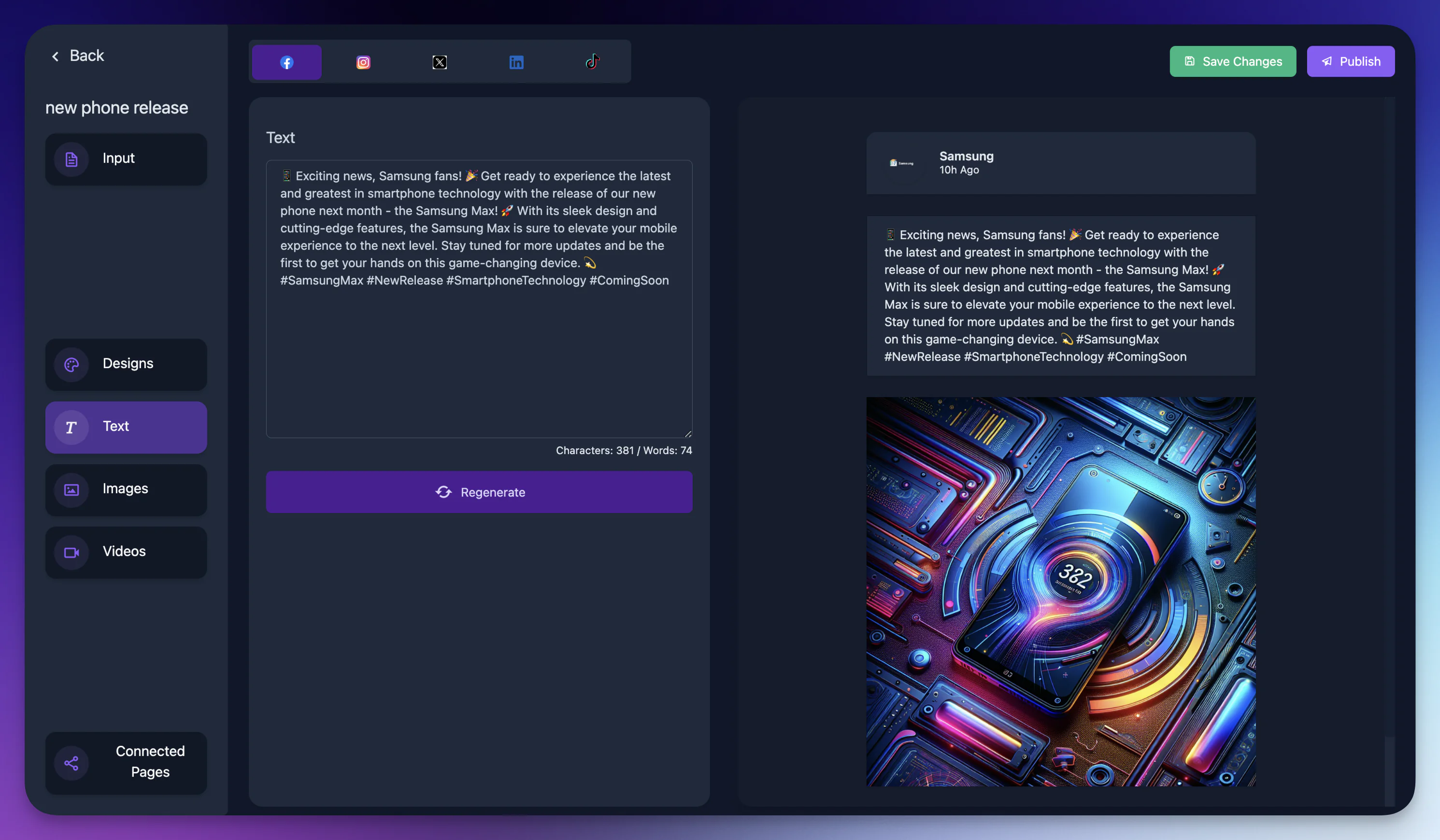Click the document icon next to Input
Screen dimensions: 1440x840
[71, 159]
